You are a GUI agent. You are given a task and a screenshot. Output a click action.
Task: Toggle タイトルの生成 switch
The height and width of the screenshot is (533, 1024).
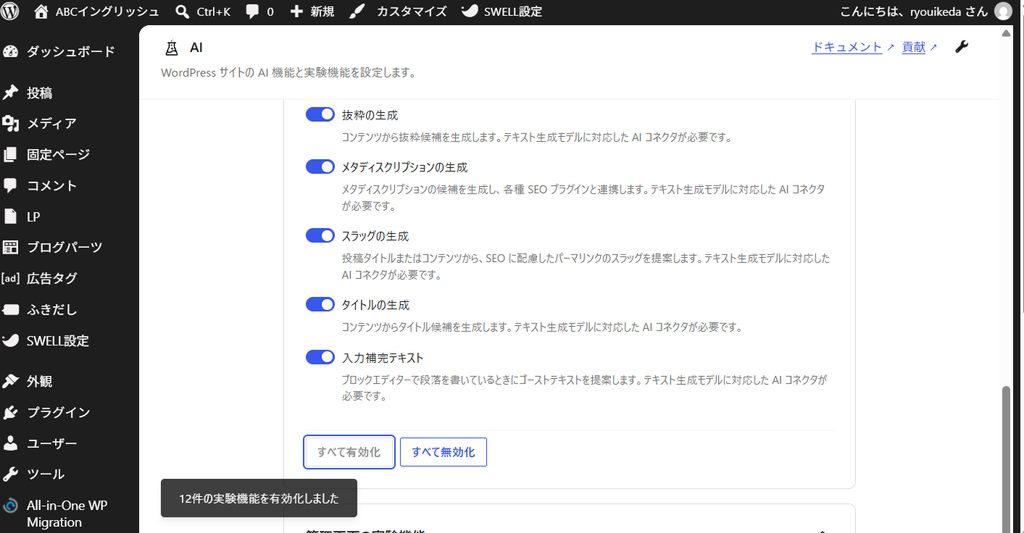(320, 304)
